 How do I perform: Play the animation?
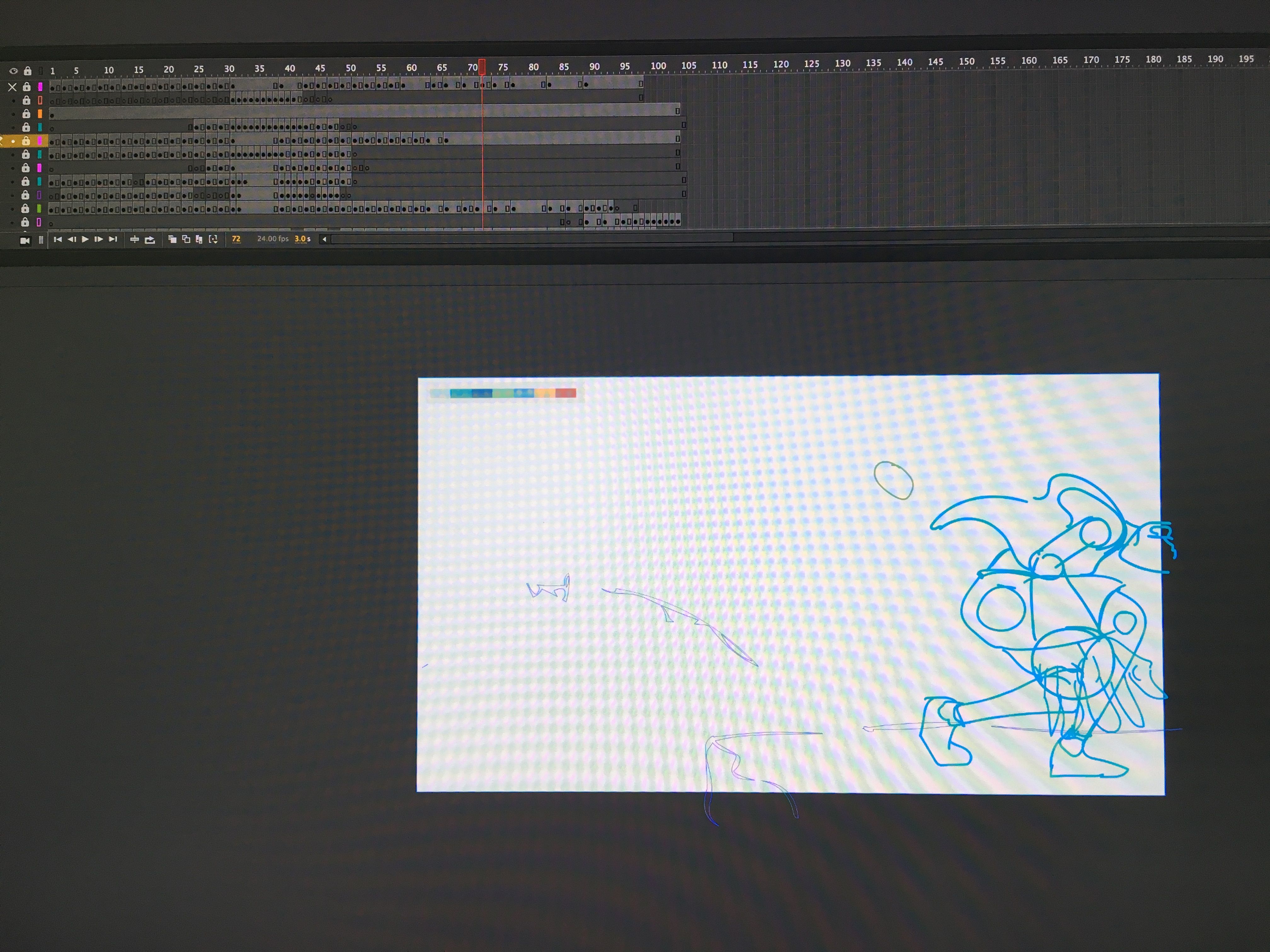85,239
